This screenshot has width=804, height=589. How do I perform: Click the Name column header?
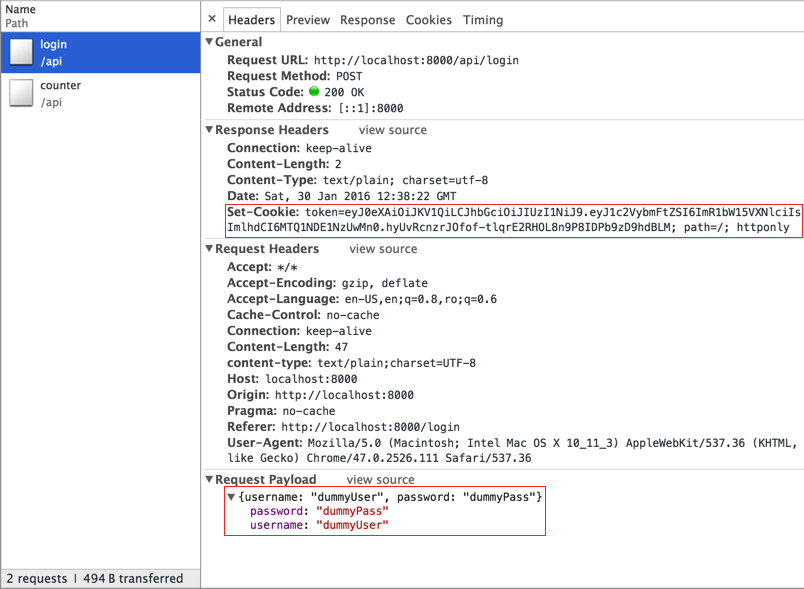[21, 9]
